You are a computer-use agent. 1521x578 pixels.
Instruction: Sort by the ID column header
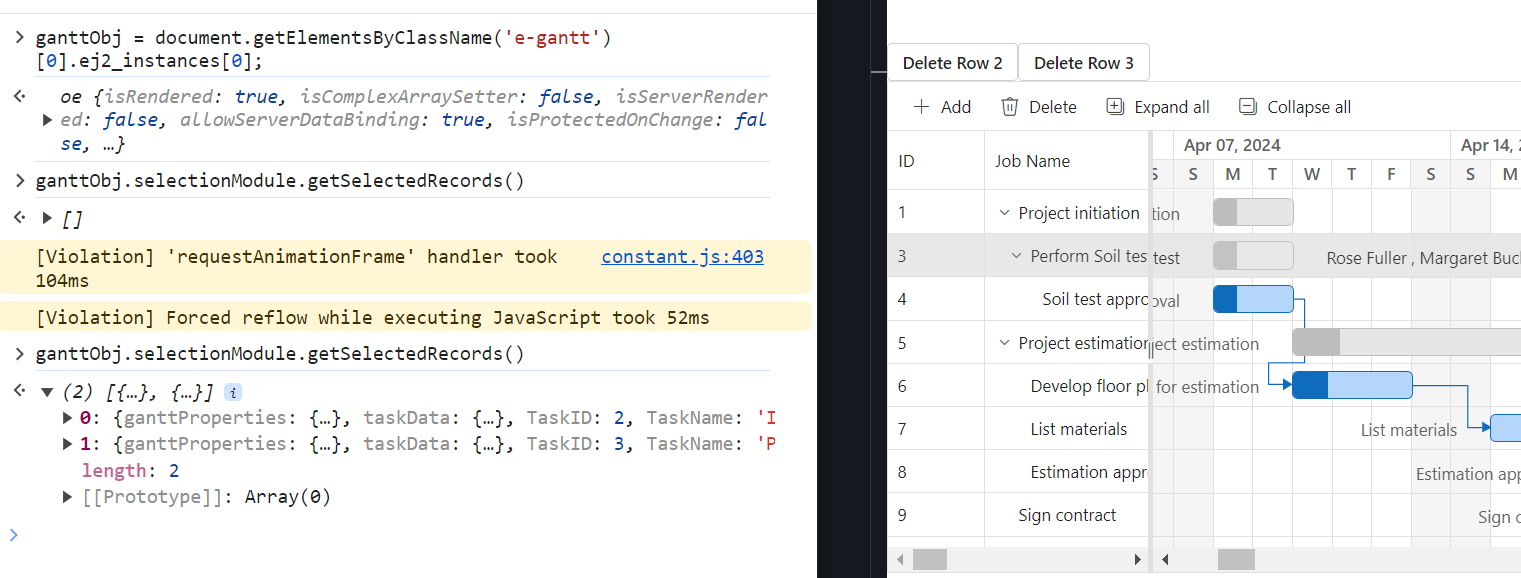tap(935, 160)
